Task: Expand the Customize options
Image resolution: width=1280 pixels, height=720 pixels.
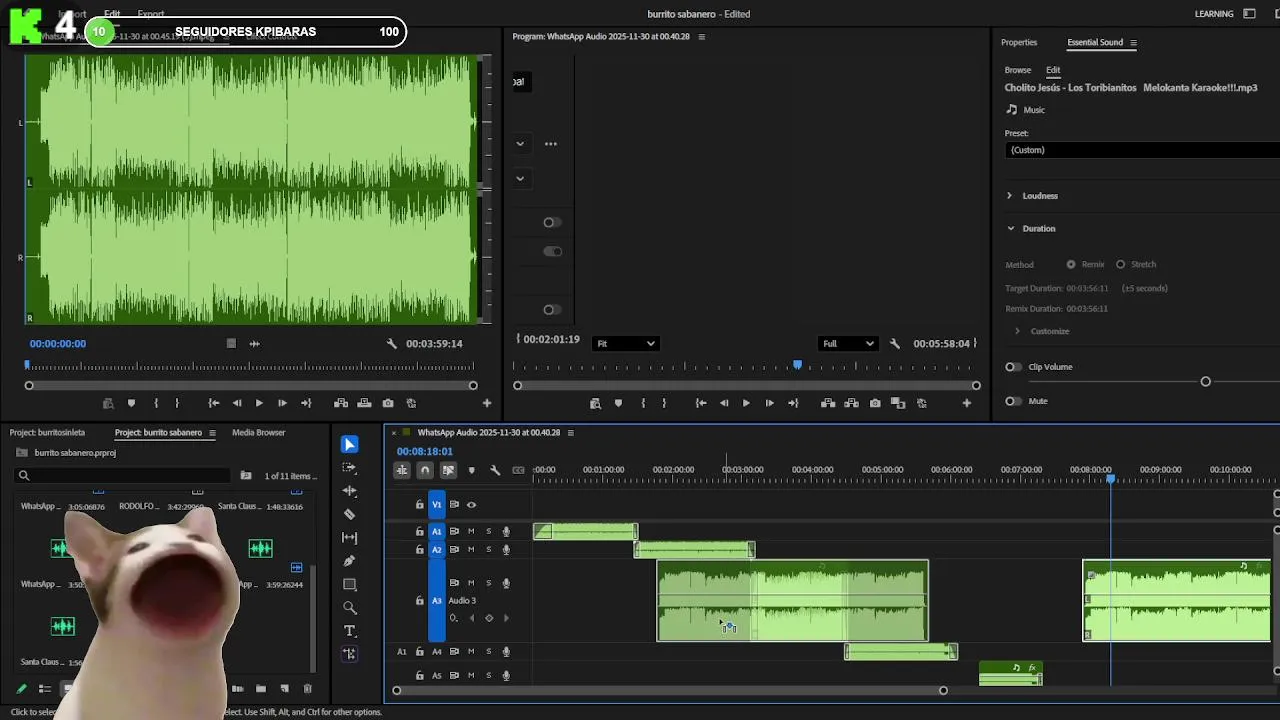Action: [1017, 331]
